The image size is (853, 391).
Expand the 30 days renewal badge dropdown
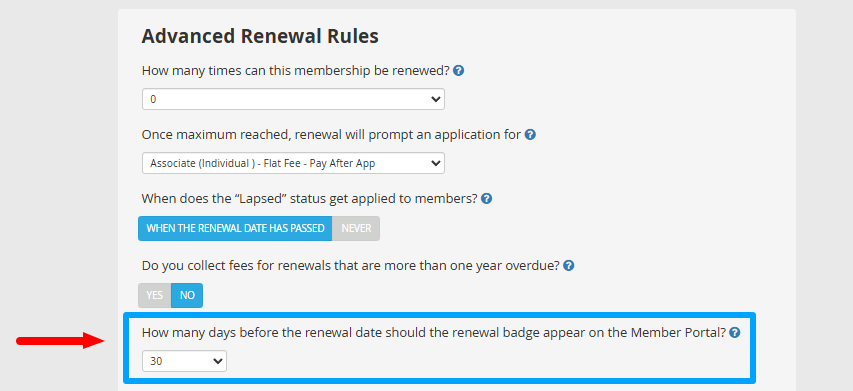point(184,361)
